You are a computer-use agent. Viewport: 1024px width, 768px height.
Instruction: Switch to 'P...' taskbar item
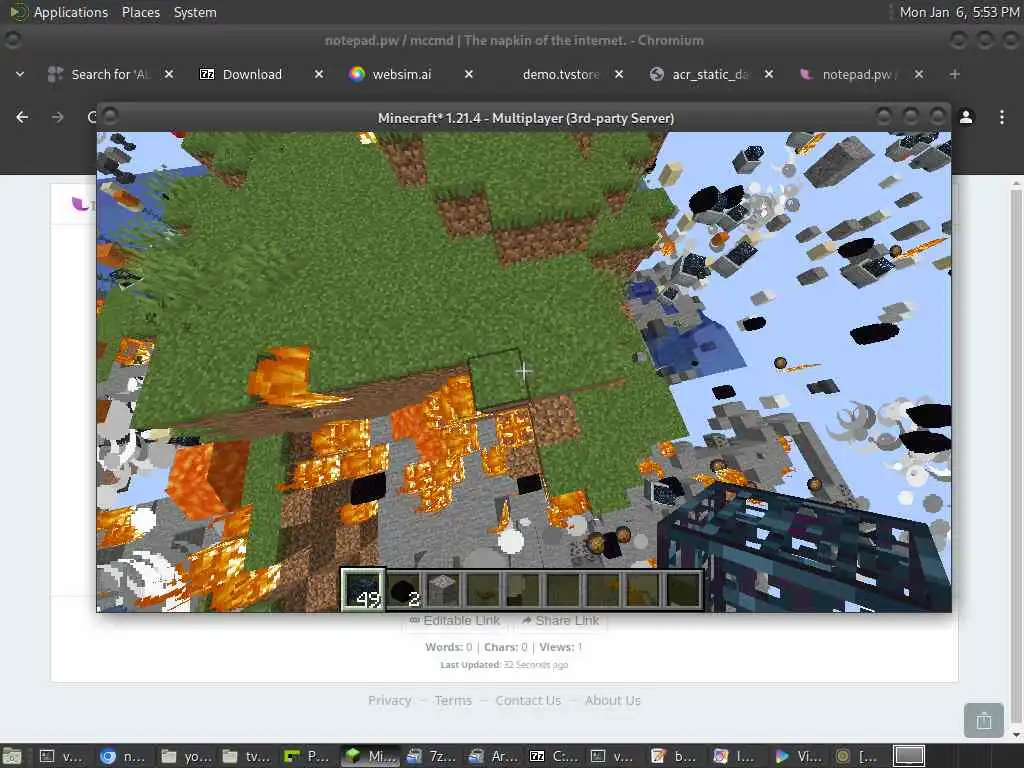pos(307,756)
